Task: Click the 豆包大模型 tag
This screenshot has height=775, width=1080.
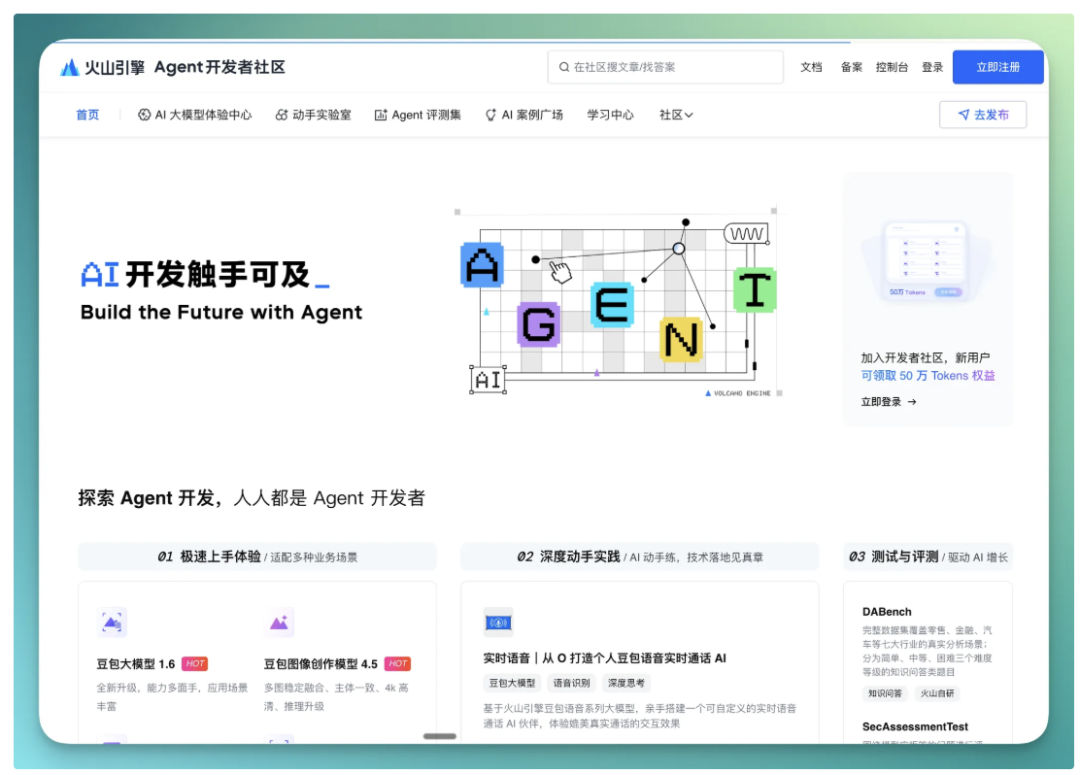Action: pos(512,683)
